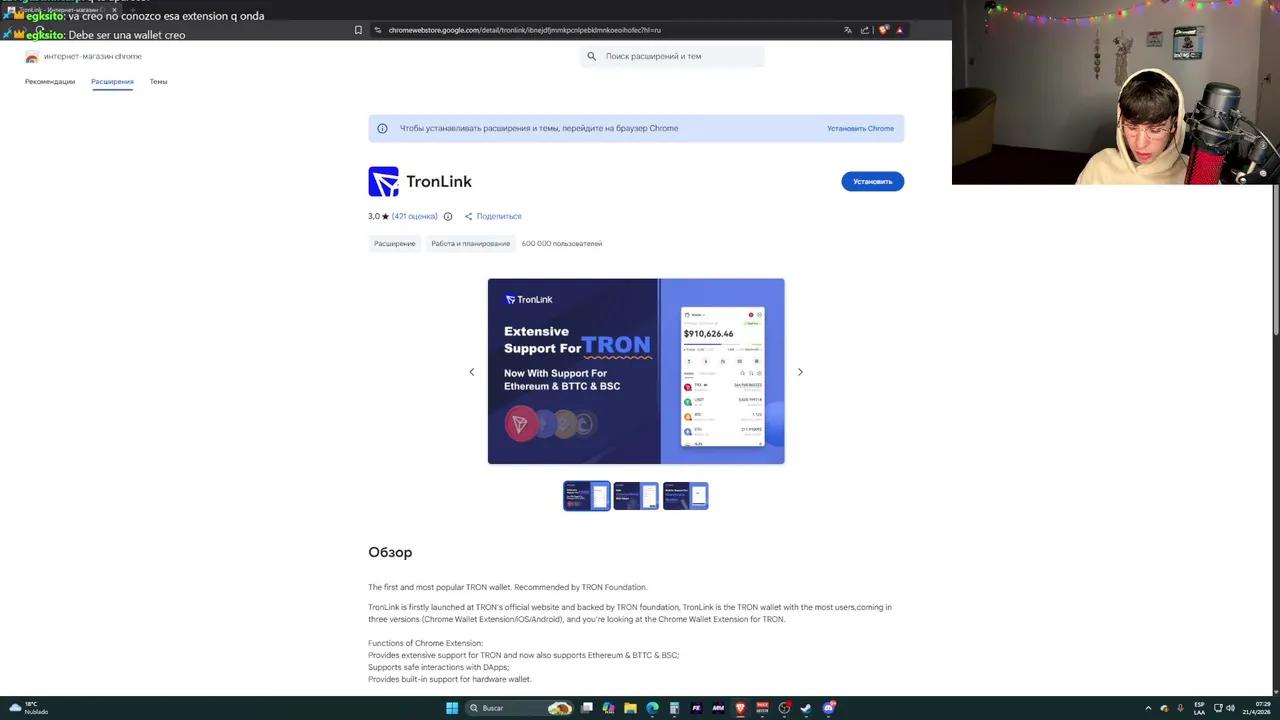Click the Chrome Web Store rainbow logo
The height and width of the screenshot is (720, 1280).
tap(32, 57)
